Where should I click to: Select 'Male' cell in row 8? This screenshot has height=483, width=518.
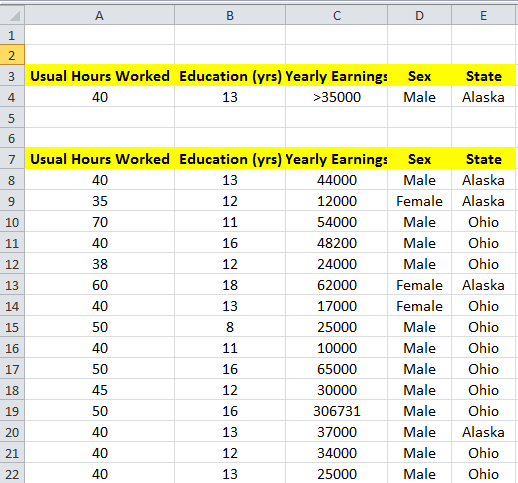(419, 180)
